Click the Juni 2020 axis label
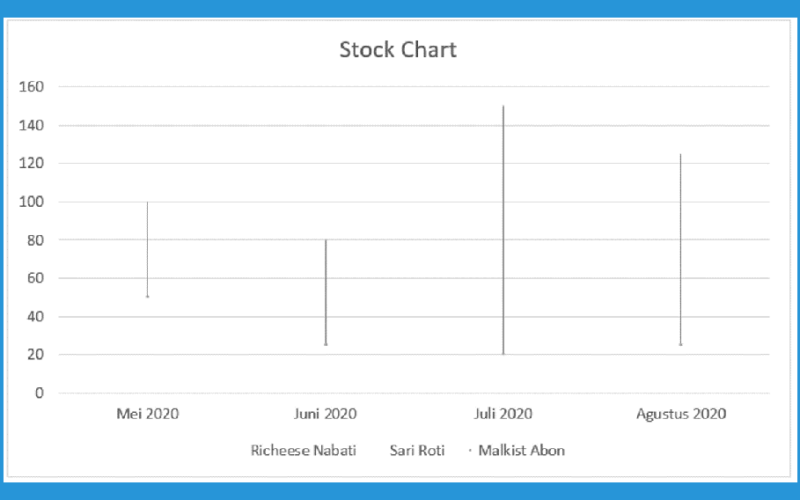Image resolution: width=800 pixels, height=500 pixels. pyautogui.click(x=326, y=414)
